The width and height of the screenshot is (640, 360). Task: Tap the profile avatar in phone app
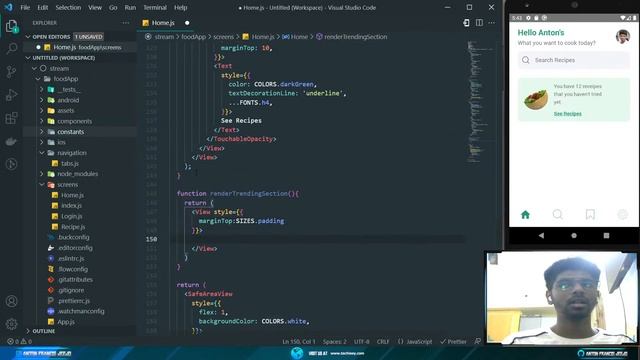click(623, 37)
